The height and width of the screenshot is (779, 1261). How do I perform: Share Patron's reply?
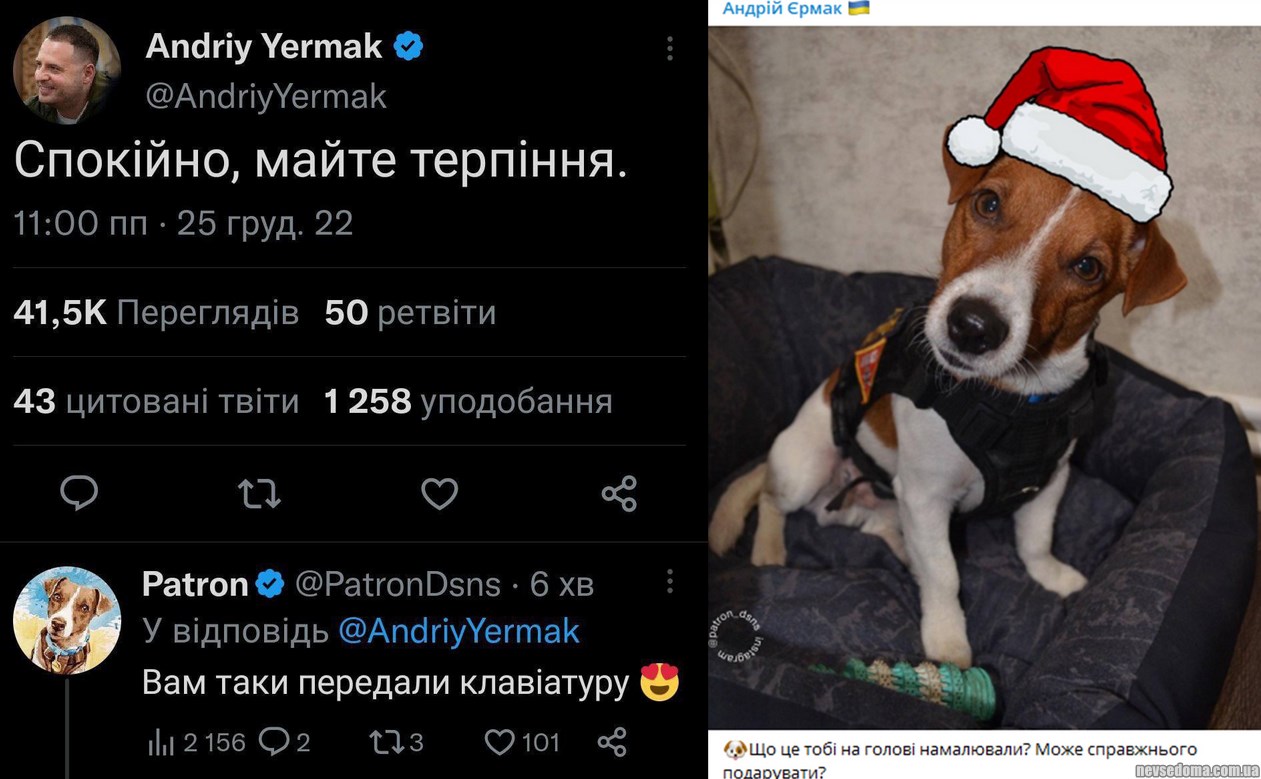click(x=611, y=742)
